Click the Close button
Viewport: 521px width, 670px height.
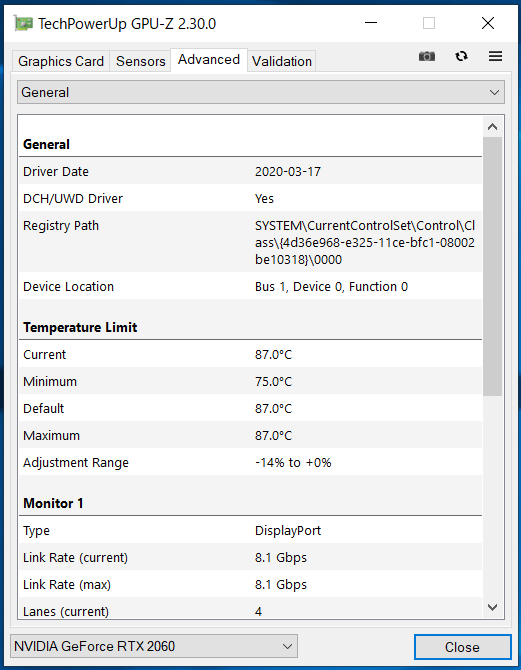[x=462, y=647]
